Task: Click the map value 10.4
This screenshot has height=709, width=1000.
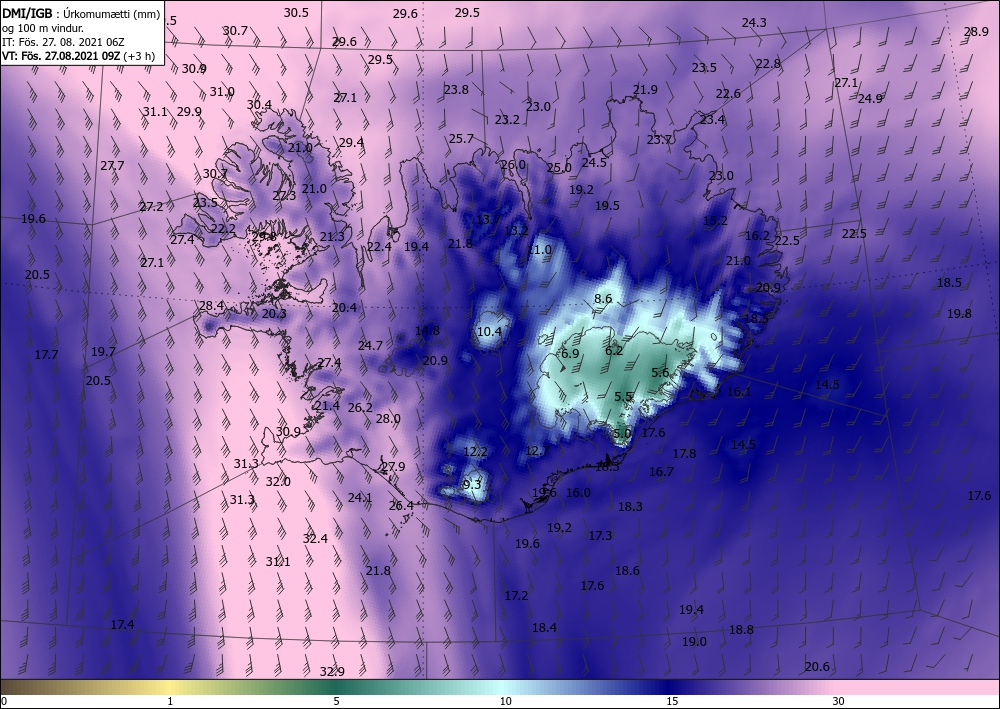Action: pyautogui.click(x=490, y=332)
